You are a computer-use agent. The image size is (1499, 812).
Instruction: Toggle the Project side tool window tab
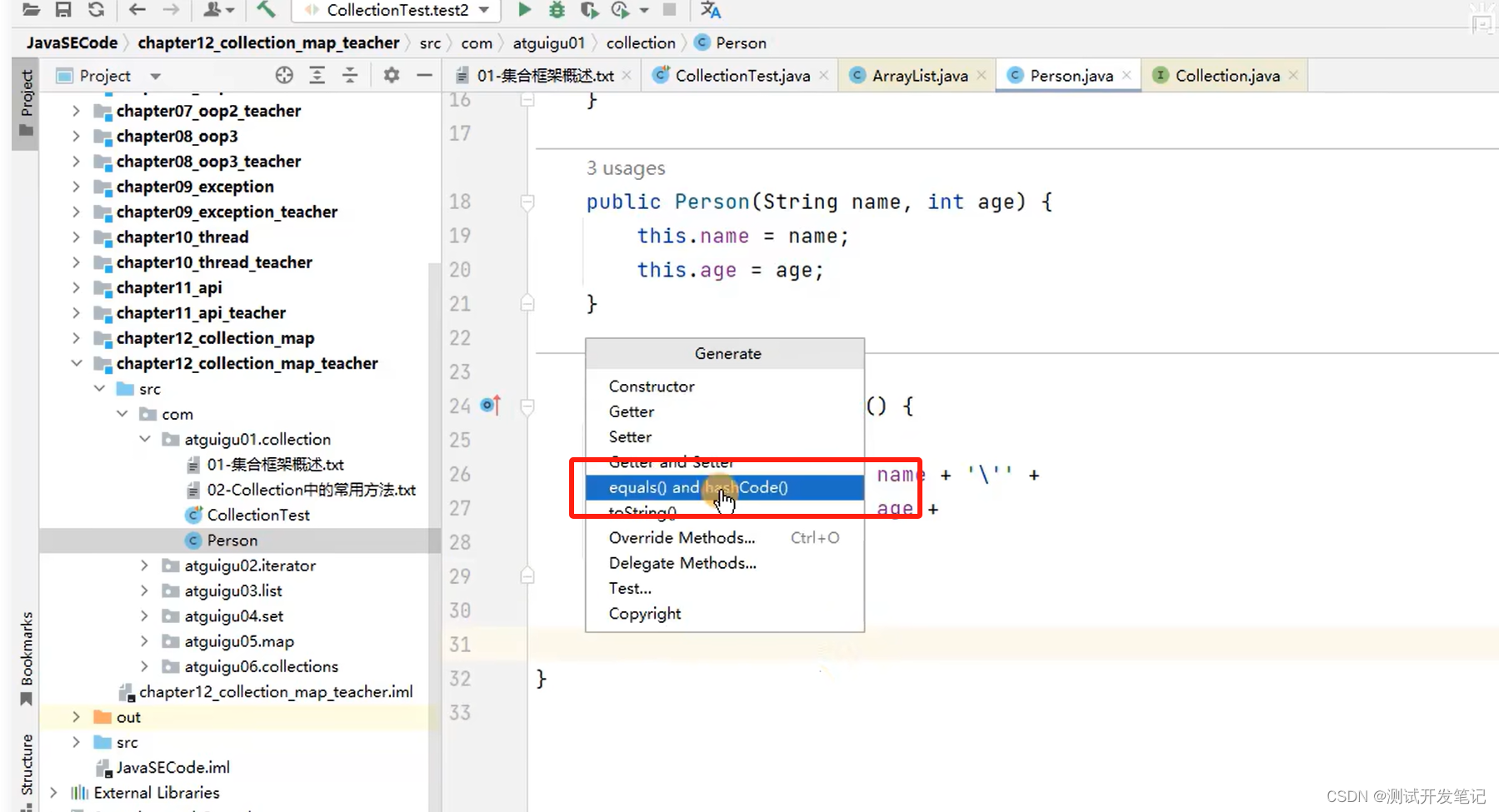26,103
